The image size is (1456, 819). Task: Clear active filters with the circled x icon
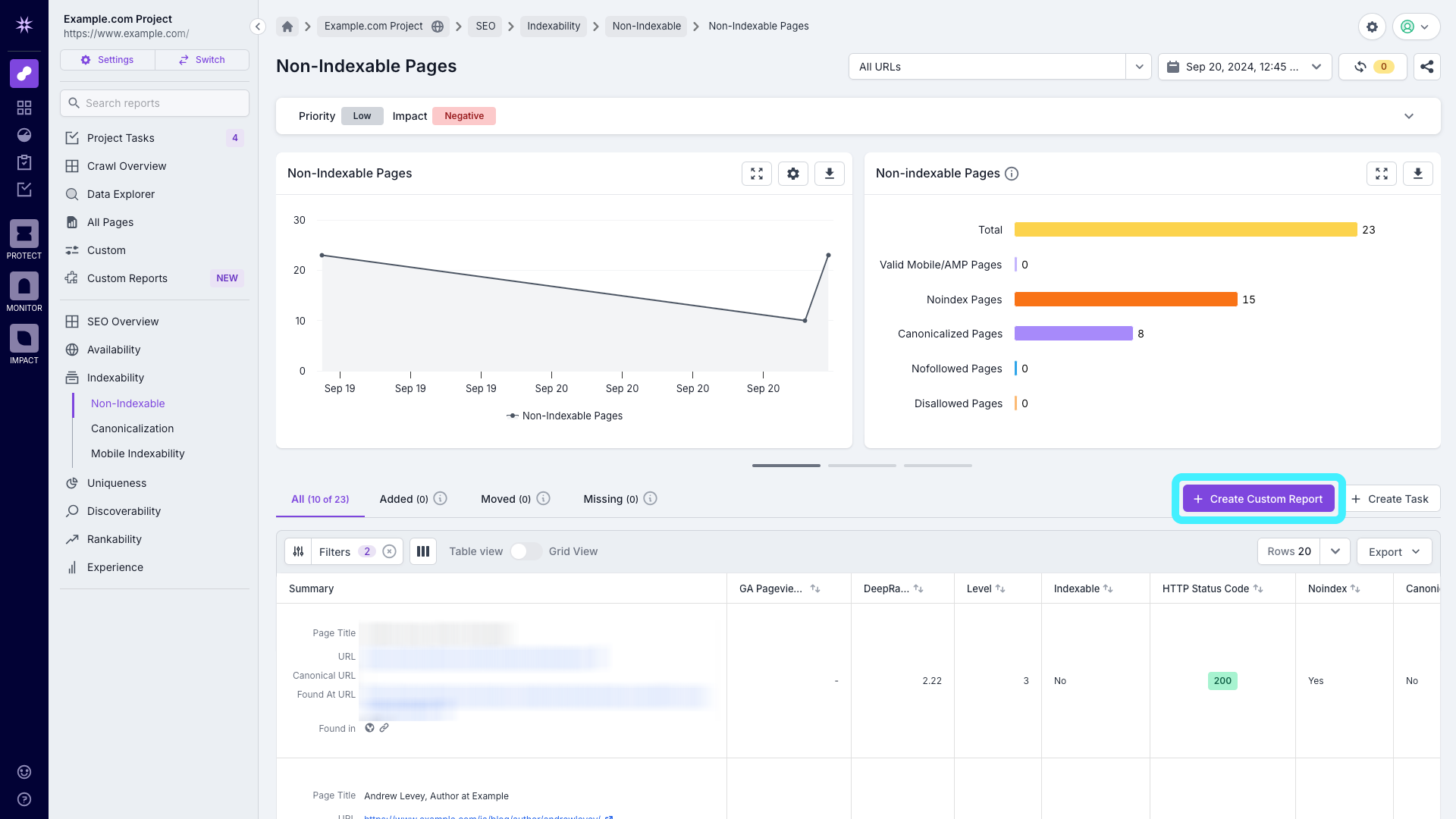(389, 551)
